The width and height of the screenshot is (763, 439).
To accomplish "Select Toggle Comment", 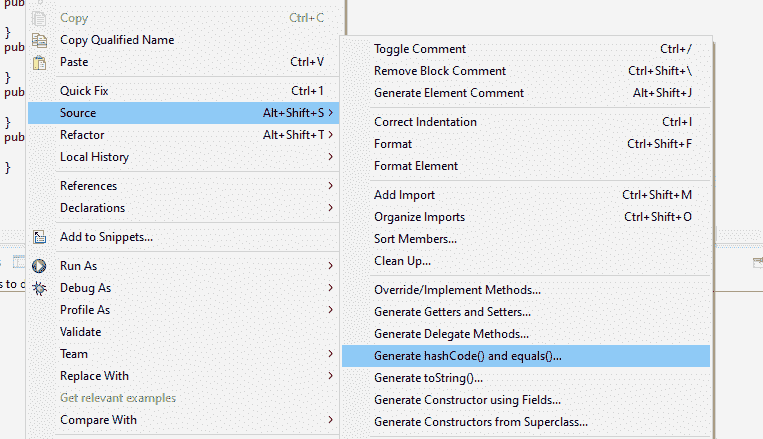I will [420, 49].
